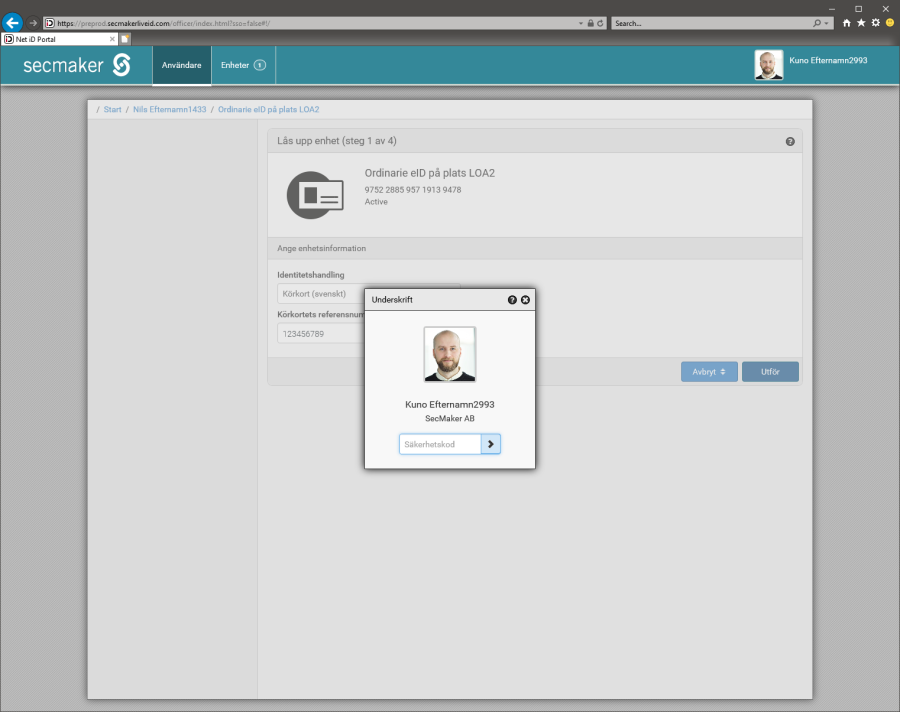Follow Ordinarie eID på plats LOA2 breadcrumb
The image size is (900, 712).
tap(269, 110)
